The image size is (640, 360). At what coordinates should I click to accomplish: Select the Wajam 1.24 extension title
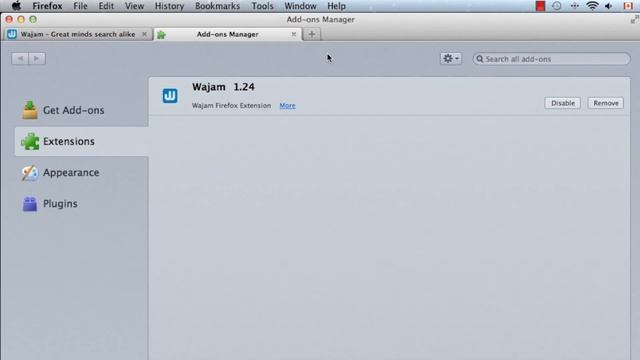[223, 87]
